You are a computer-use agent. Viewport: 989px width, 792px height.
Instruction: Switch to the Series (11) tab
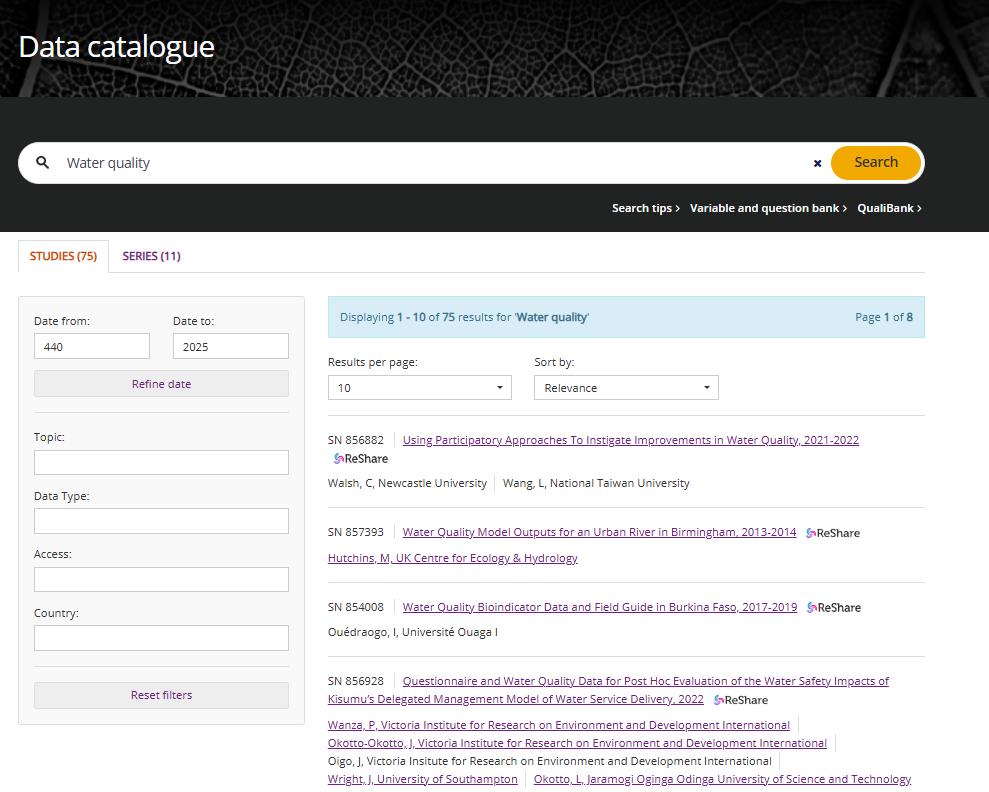[151, 256]
